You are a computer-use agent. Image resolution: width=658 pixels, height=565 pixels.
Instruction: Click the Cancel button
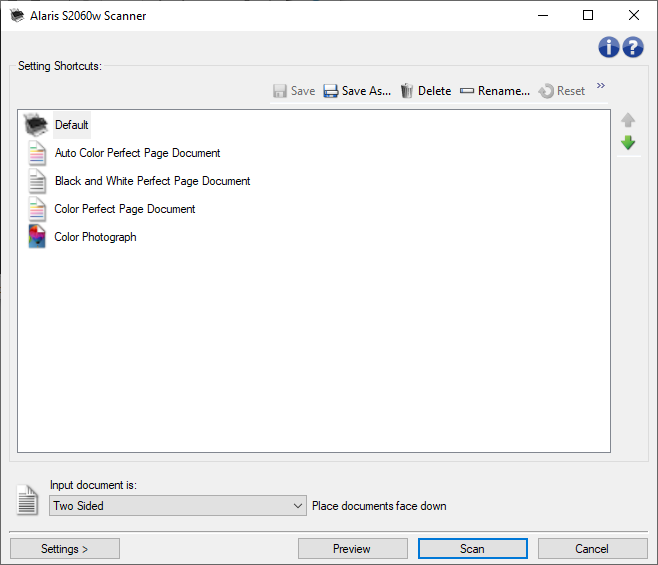click(593, 549)
